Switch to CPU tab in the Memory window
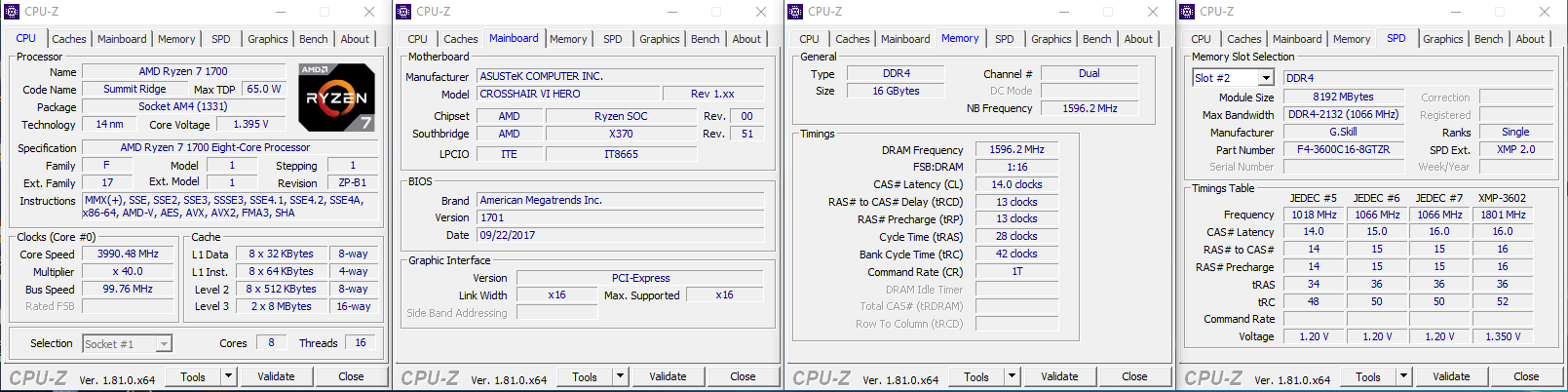The width and height of the screenshot is (1568, 392). pos(810,39)
